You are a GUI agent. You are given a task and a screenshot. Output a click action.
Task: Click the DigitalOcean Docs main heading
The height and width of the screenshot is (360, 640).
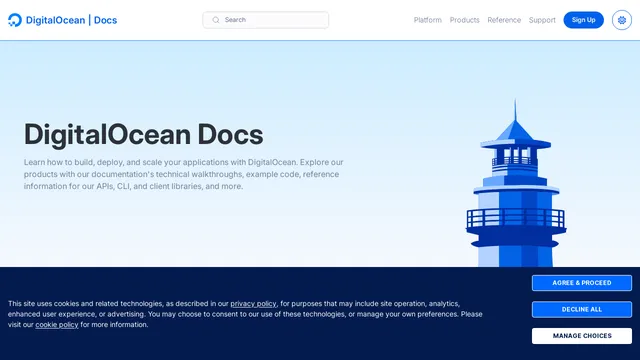[x=144, y=134]
